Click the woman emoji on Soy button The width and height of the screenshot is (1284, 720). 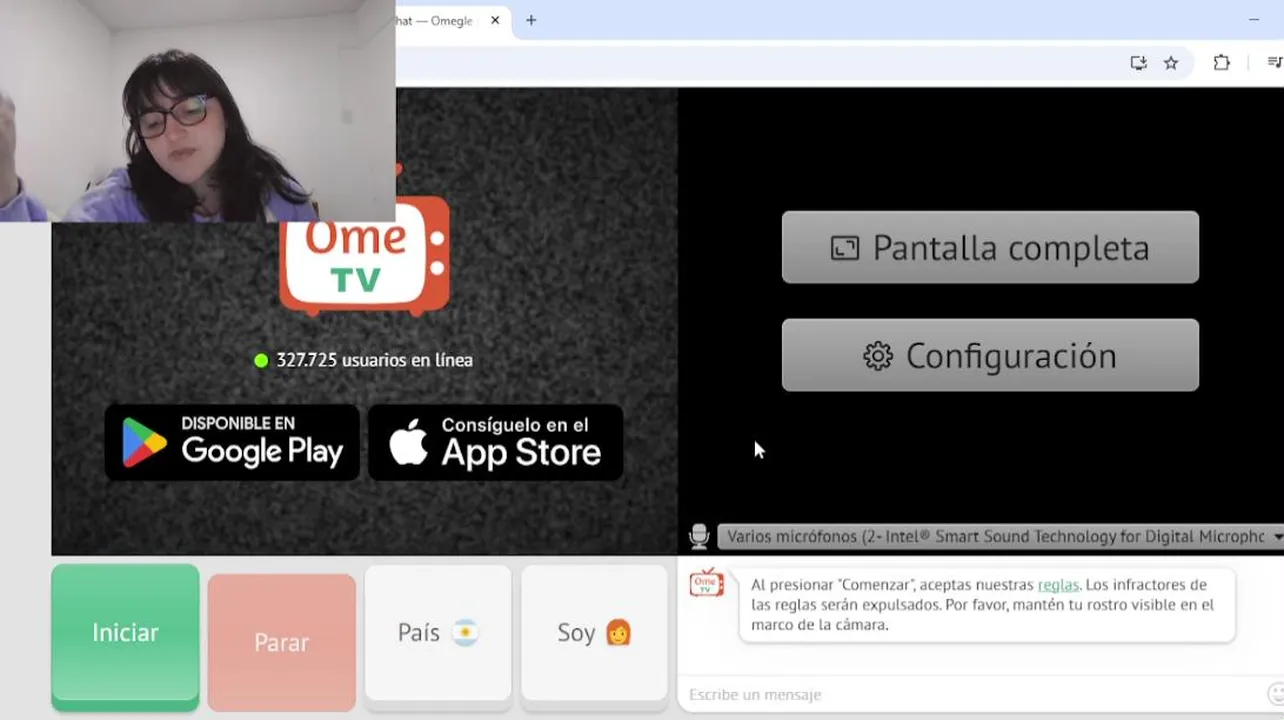(619, 633)
